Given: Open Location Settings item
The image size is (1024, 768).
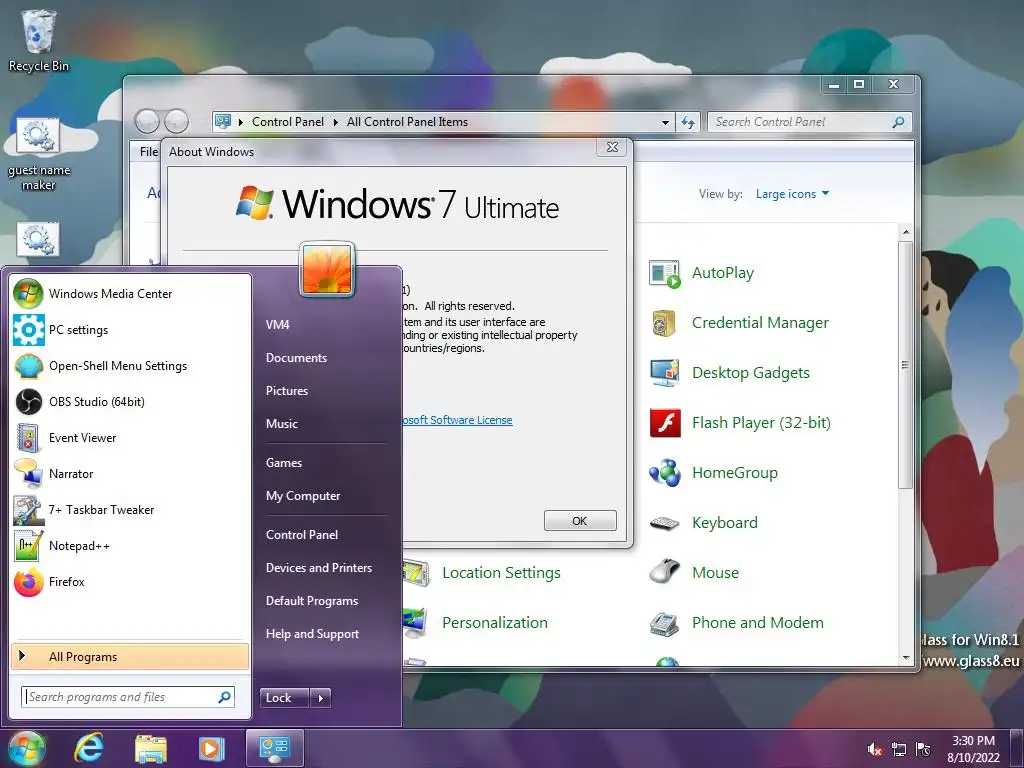Looking at the screenshot, I should click(x=501, y=573).
